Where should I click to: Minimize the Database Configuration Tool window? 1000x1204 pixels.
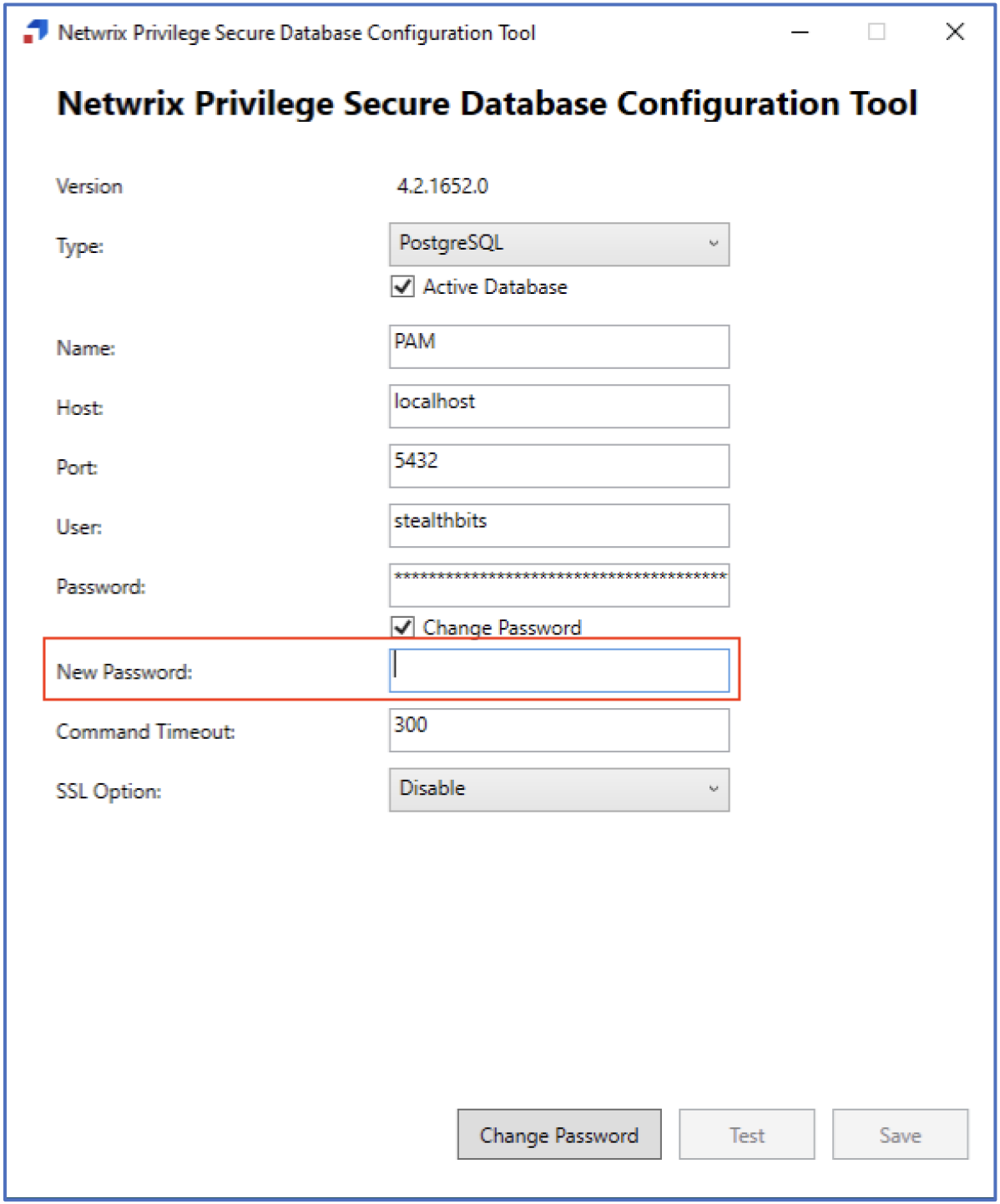[x=800, y=33]
